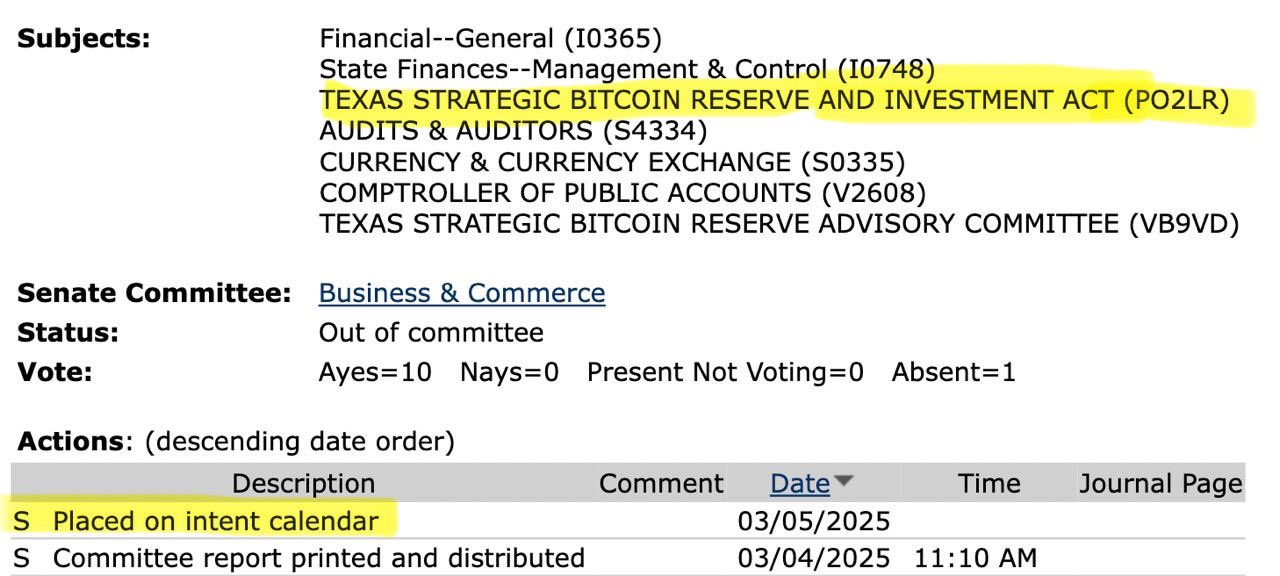Click the Description column header
The height and width of the screenshot is (576, 1280).
tap(303, 484)
